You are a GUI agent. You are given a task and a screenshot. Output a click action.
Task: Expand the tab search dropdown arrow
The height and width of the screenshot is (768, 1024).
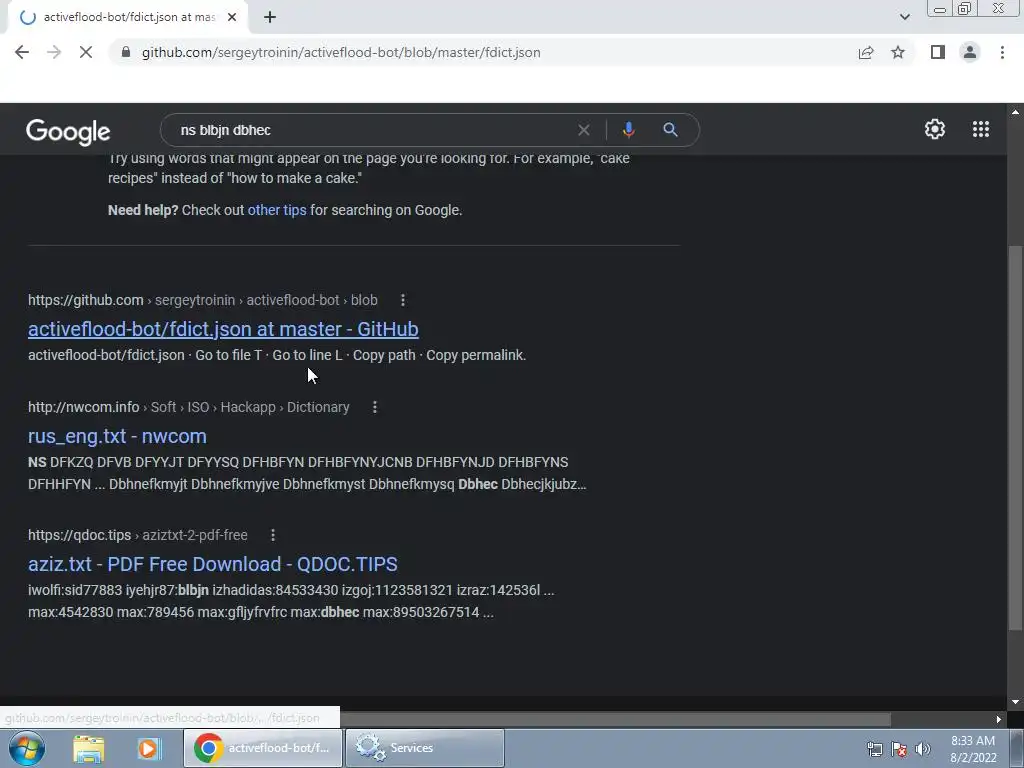coord(904,17)
